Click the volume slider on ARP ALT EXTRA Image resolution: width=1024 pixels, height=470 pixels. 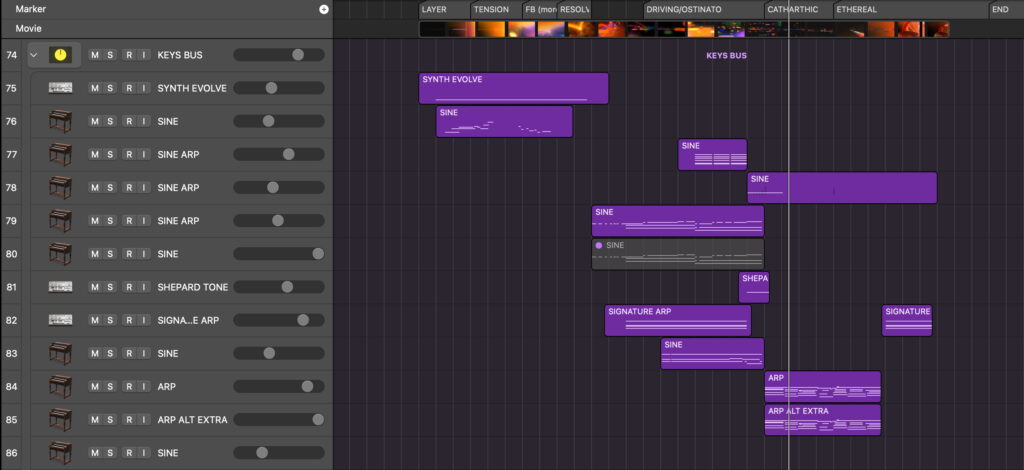[x=278, y=419]
